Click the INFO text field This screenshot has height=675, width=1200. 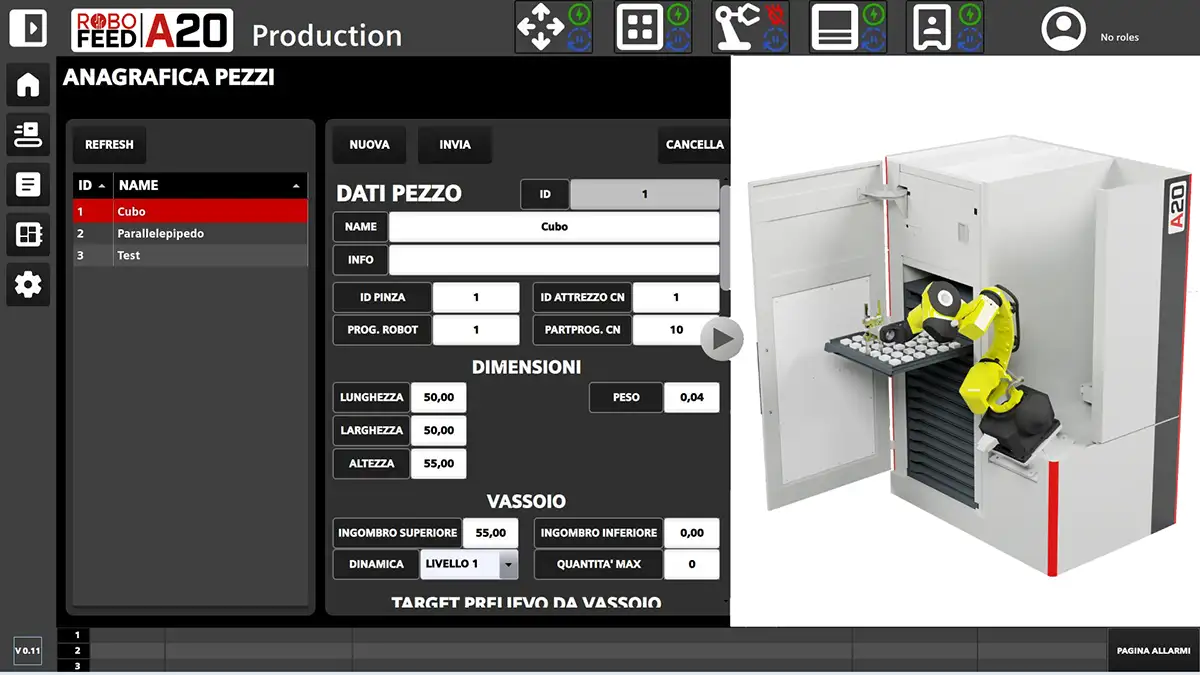point(553,260)
